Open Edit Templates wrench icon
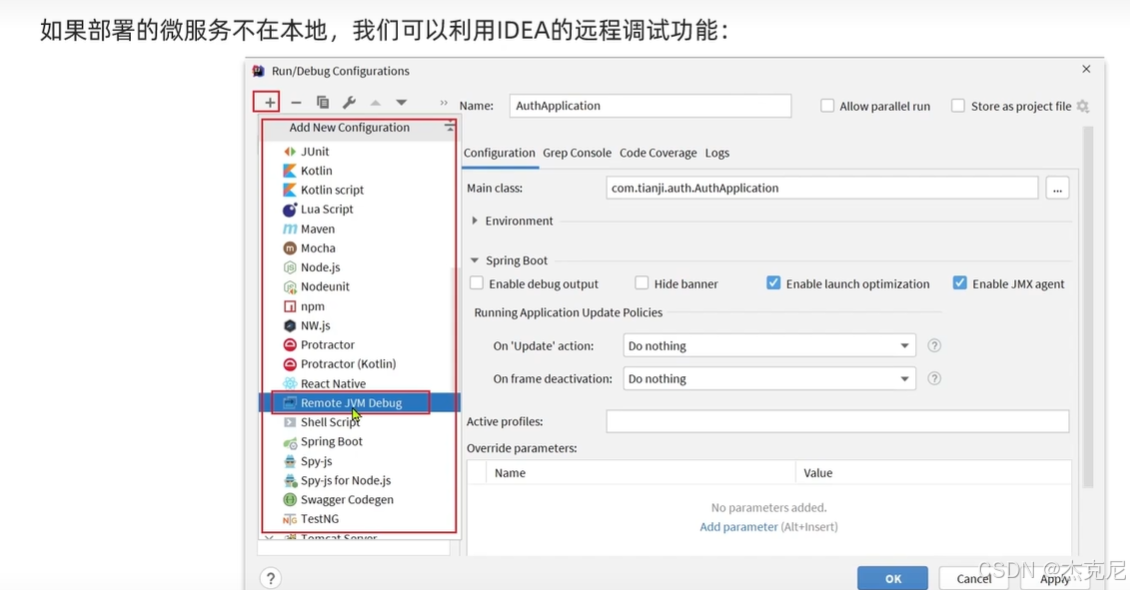1130x590 pixels. pyautogui.click(x=349, y=102)
